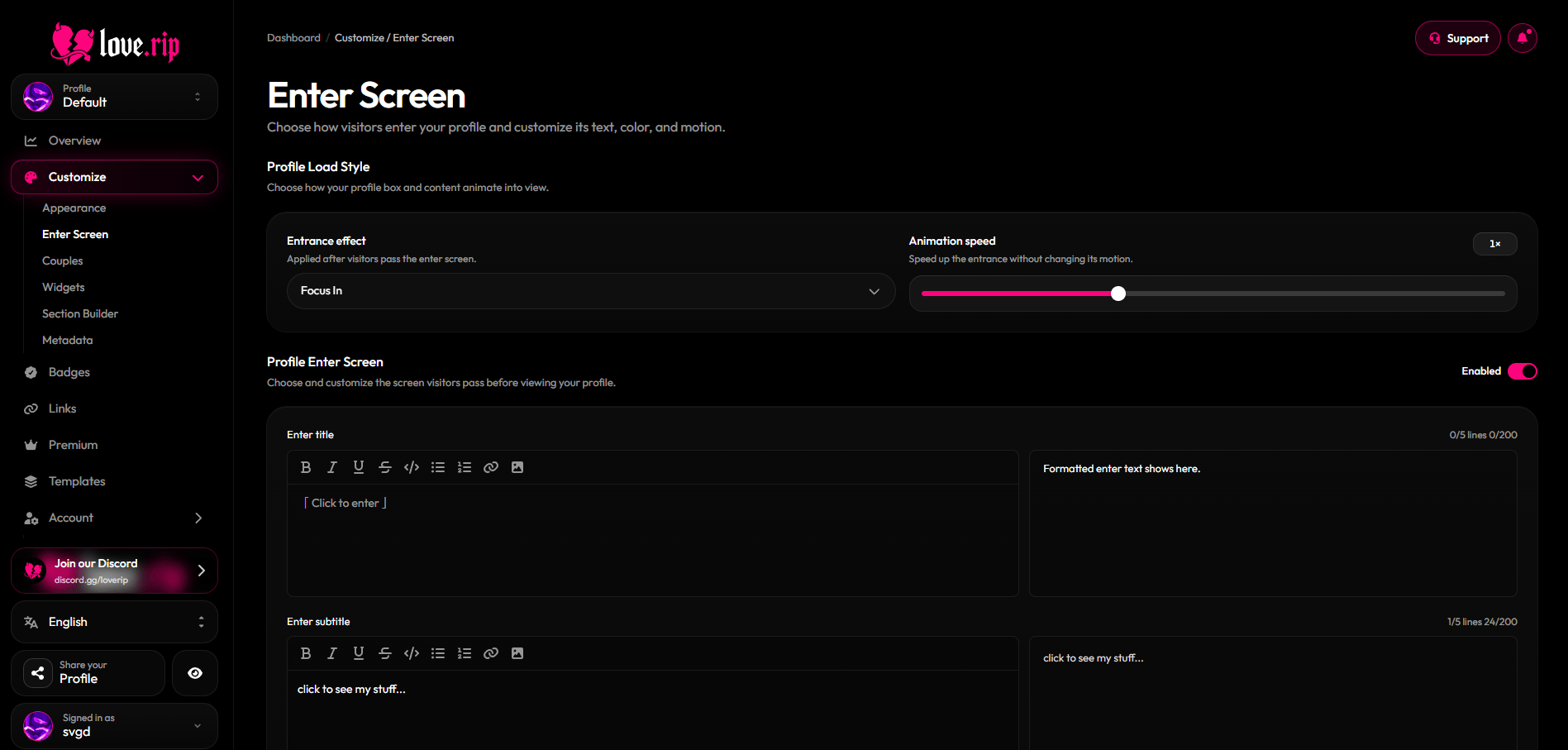Click code icon in Enter title toolbar
Screen dimensions: 1568x750
[412, 467]
